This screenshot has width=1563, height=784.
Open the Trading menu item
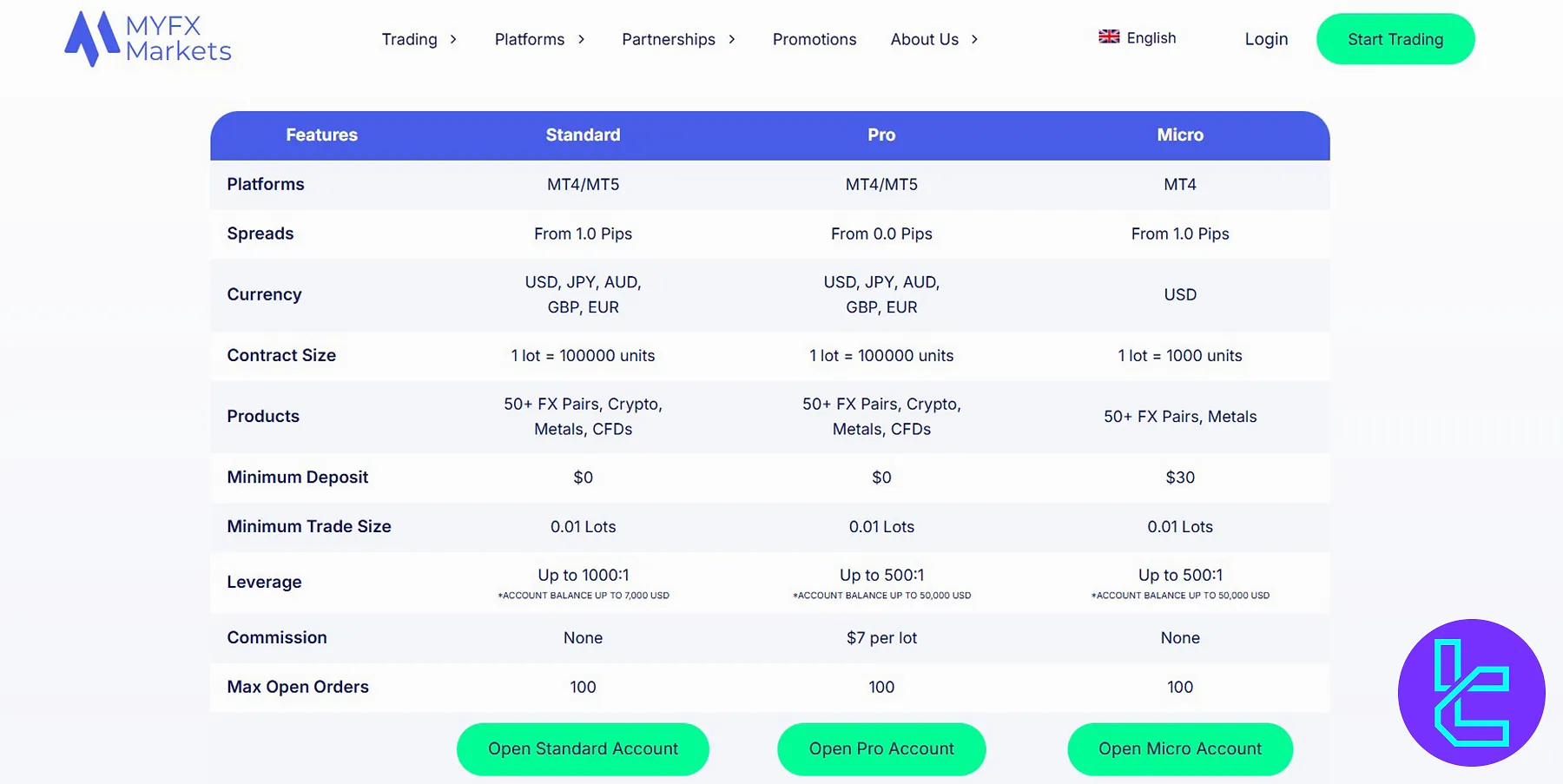[410, 39]
